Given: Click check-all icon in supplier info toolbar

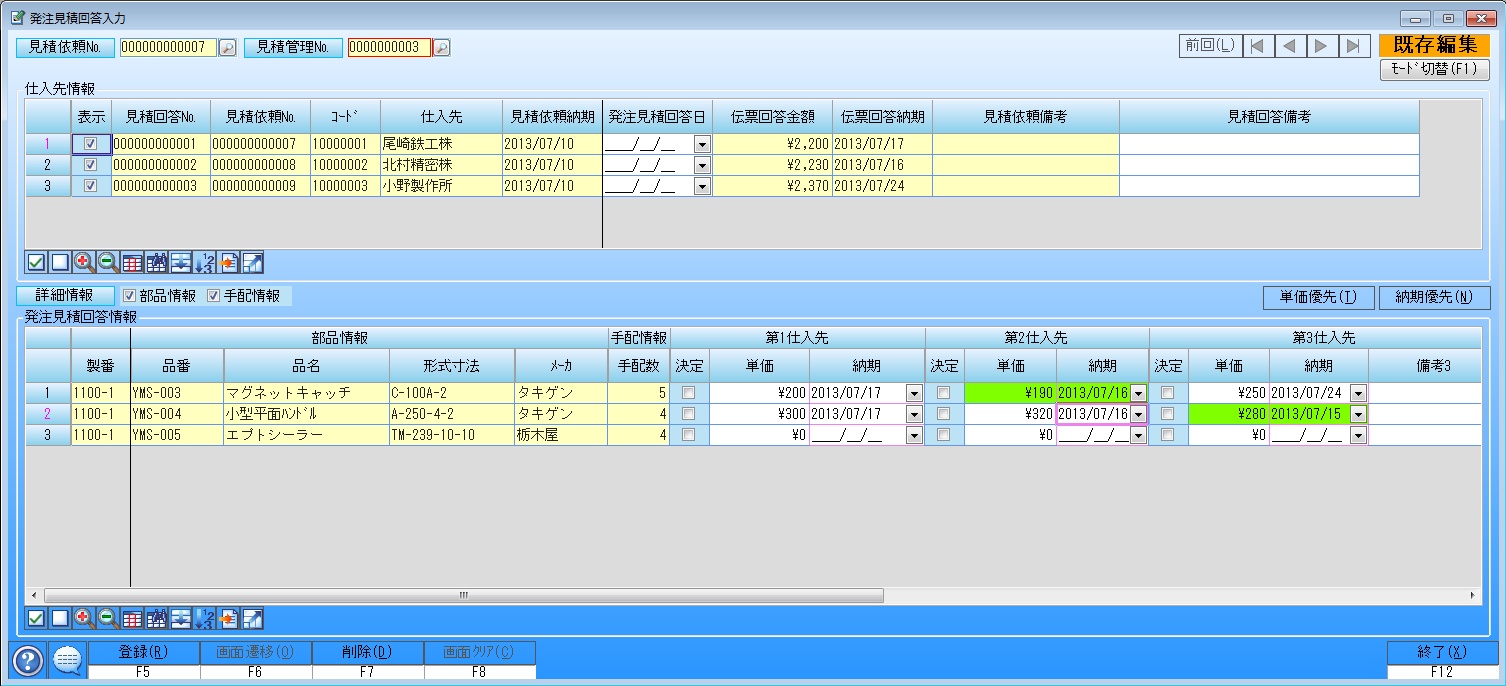Looking at the screenshot, I should 36,263.
